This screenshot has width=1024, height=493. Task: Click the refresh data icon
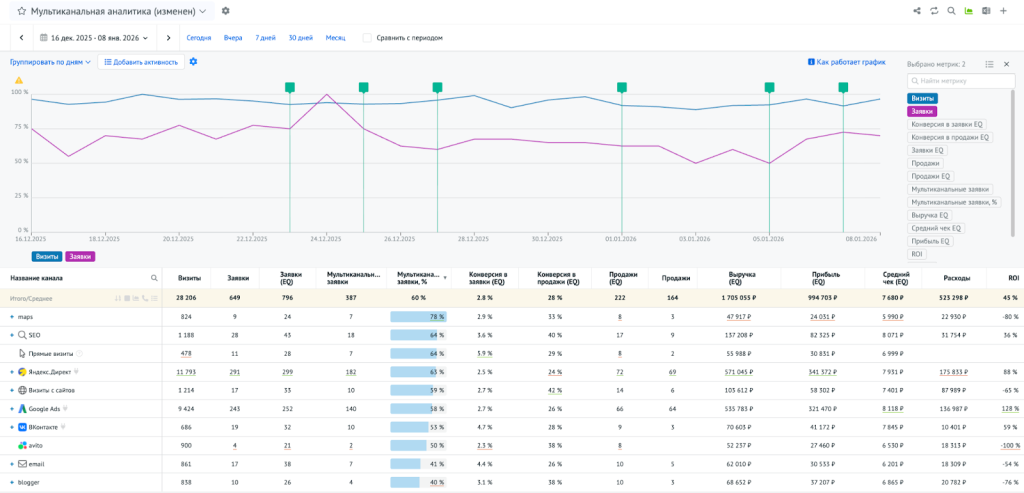coord(934,11)
